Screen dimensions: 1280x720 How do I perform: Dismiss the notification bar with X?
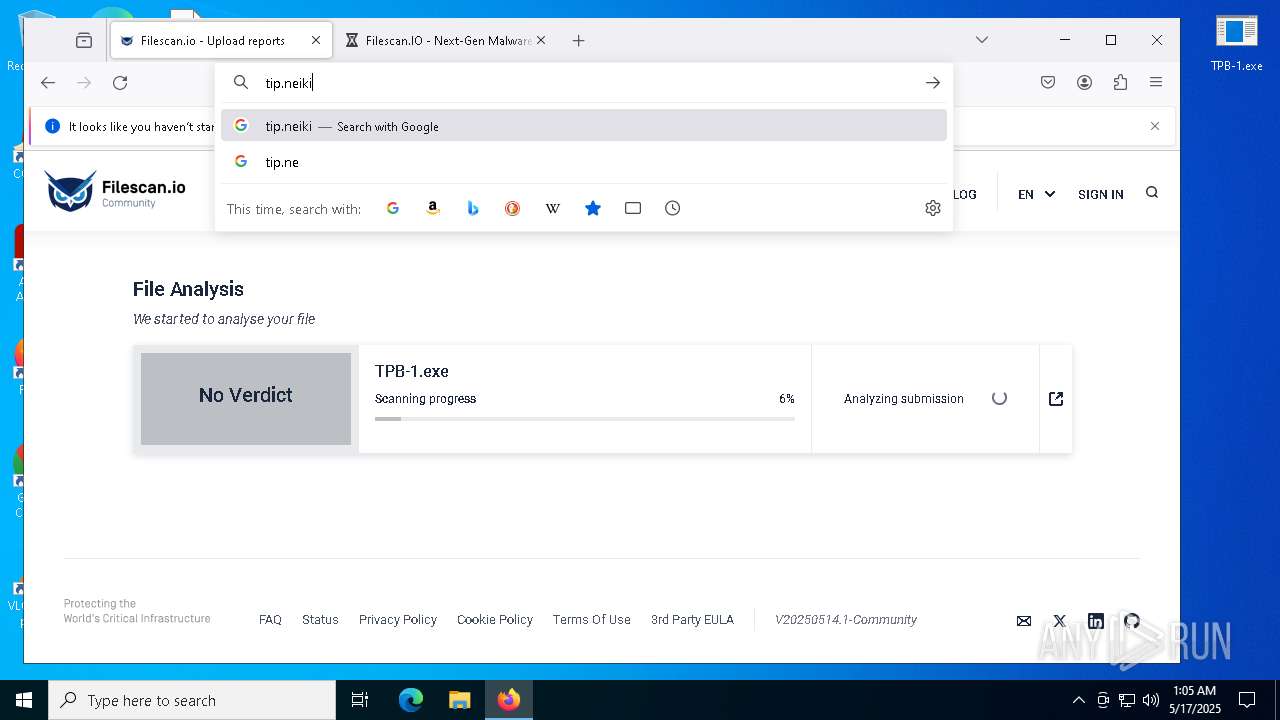tap(1155, 126)
